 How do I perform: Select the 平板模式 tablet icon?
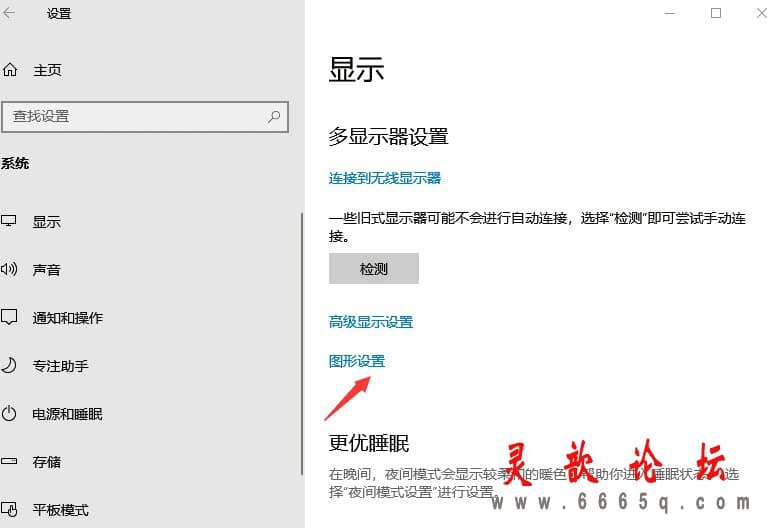[x=9, y=509]
